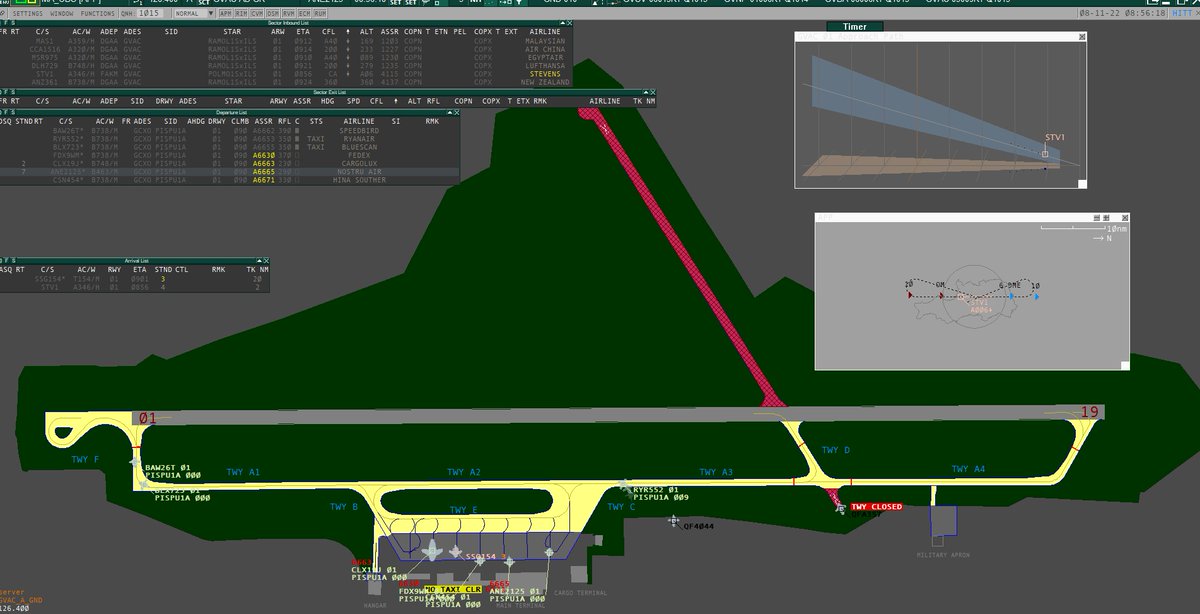This screenshot has width=1200, height=614.
Task: Close the GVAC 01 Approach Path window
Action: pyautogui.click(x=1082, y=36)
